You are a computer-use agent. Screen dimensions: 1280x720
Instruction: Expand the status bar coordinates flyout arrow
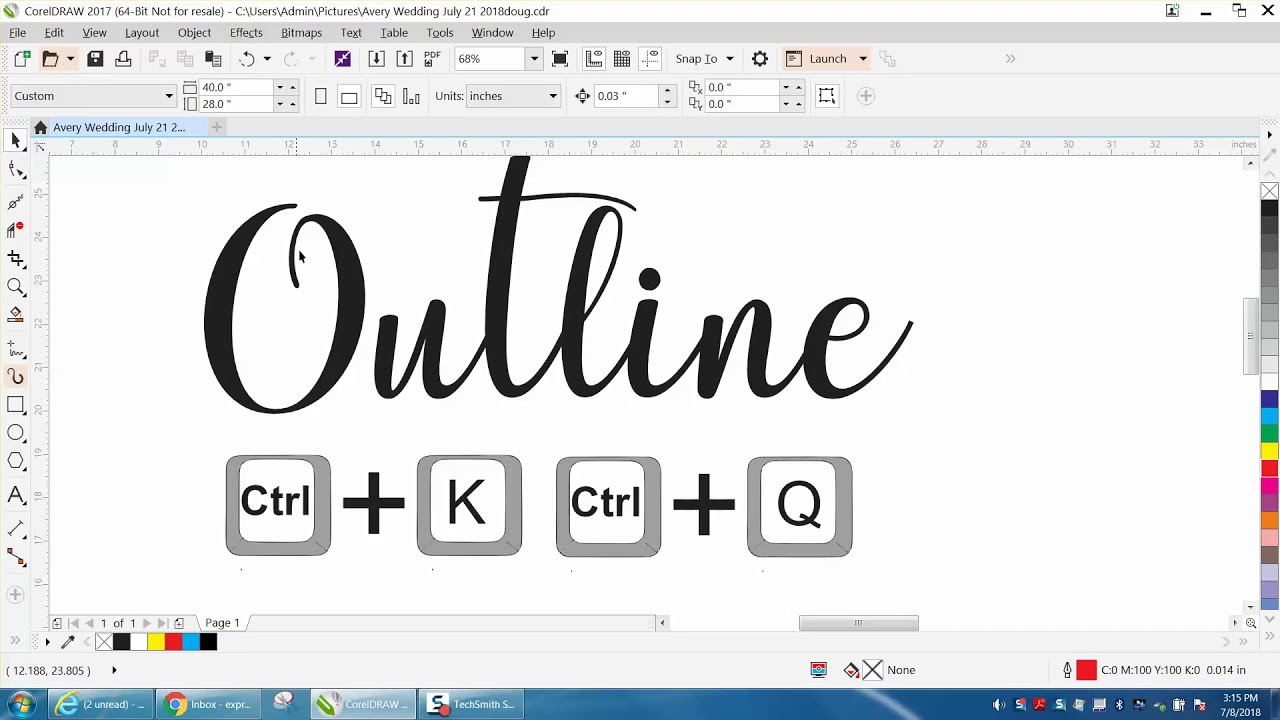[x=114, y=670]
